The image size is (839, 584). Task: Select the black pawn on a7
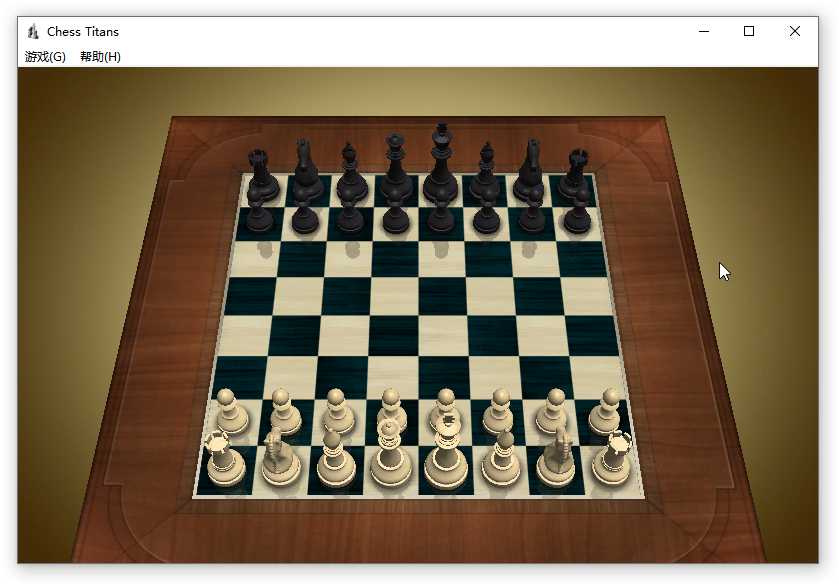click(x=259, y=211)
